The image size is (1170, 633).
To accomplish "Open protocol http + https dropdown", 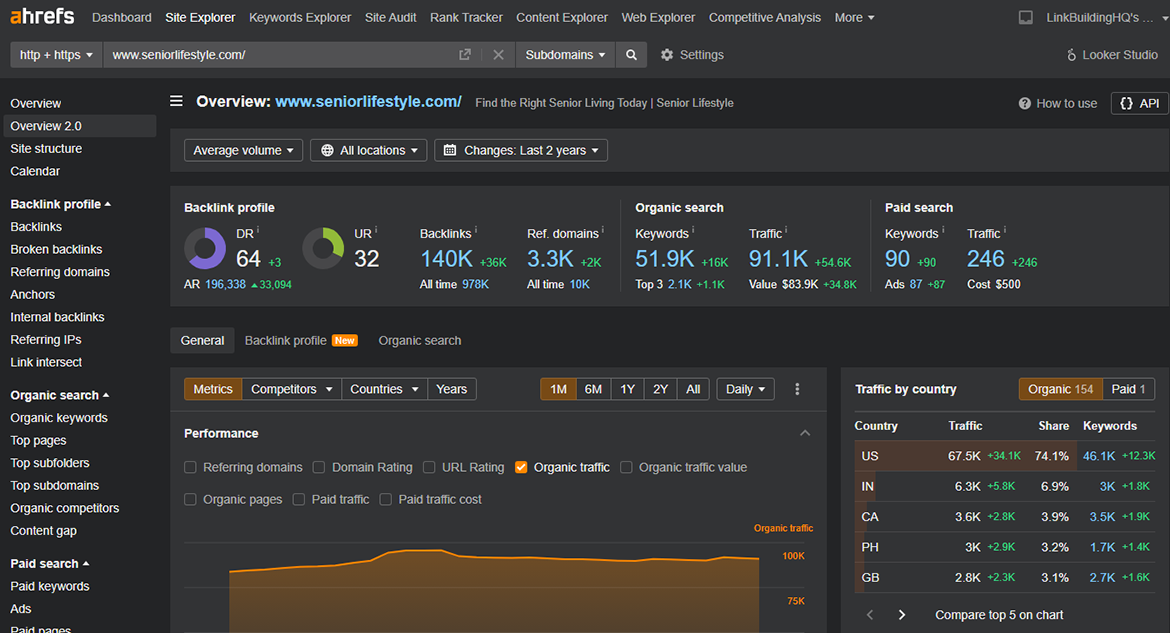I will coord(56,54).
